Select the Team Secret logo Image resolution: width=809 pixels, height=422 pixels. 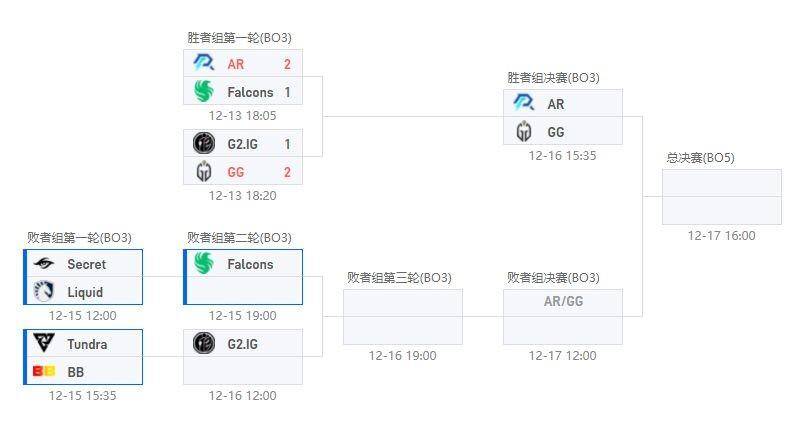tap(43, 264)
